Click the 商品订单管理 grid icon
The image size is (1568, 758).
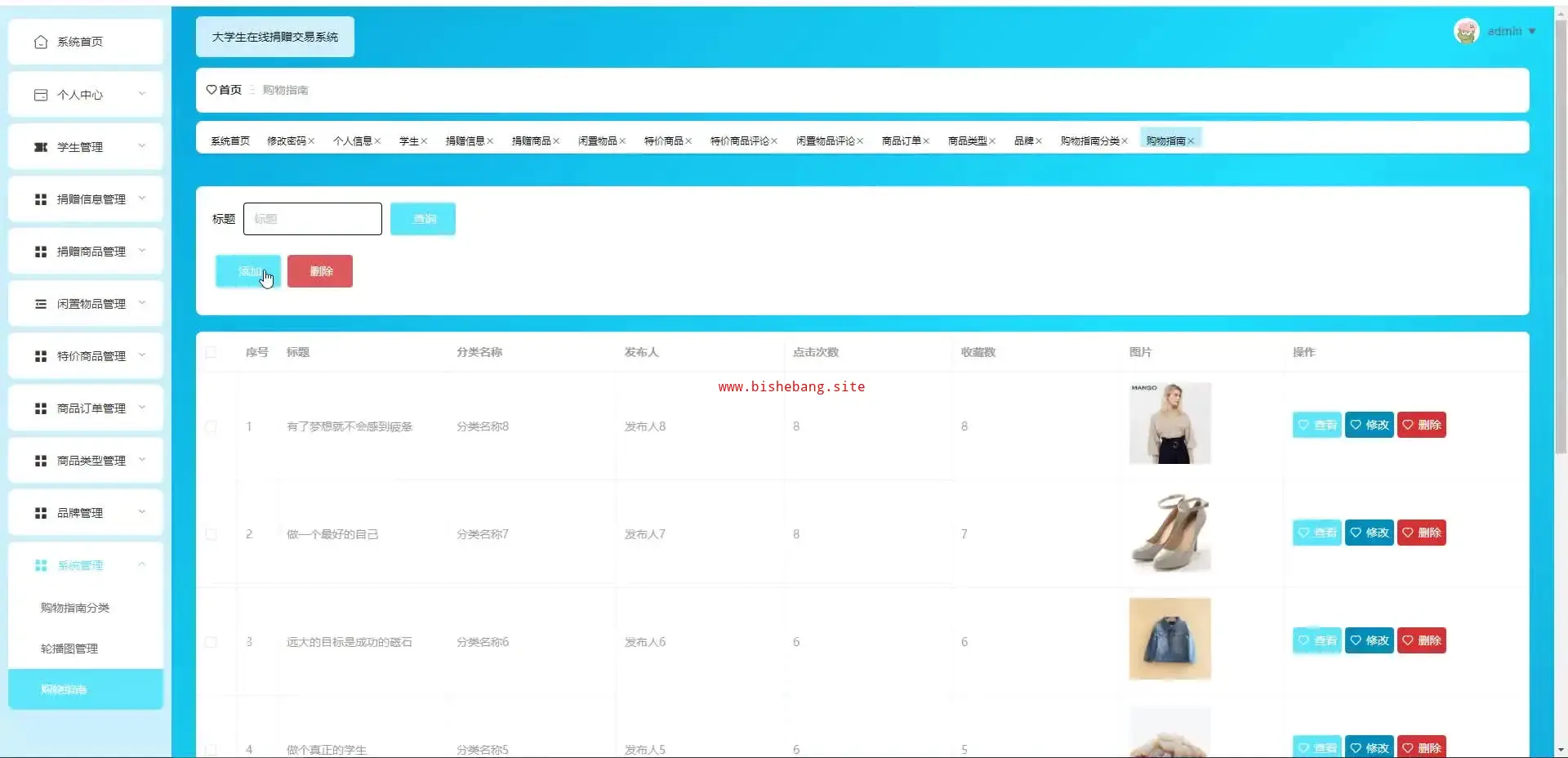41,408
